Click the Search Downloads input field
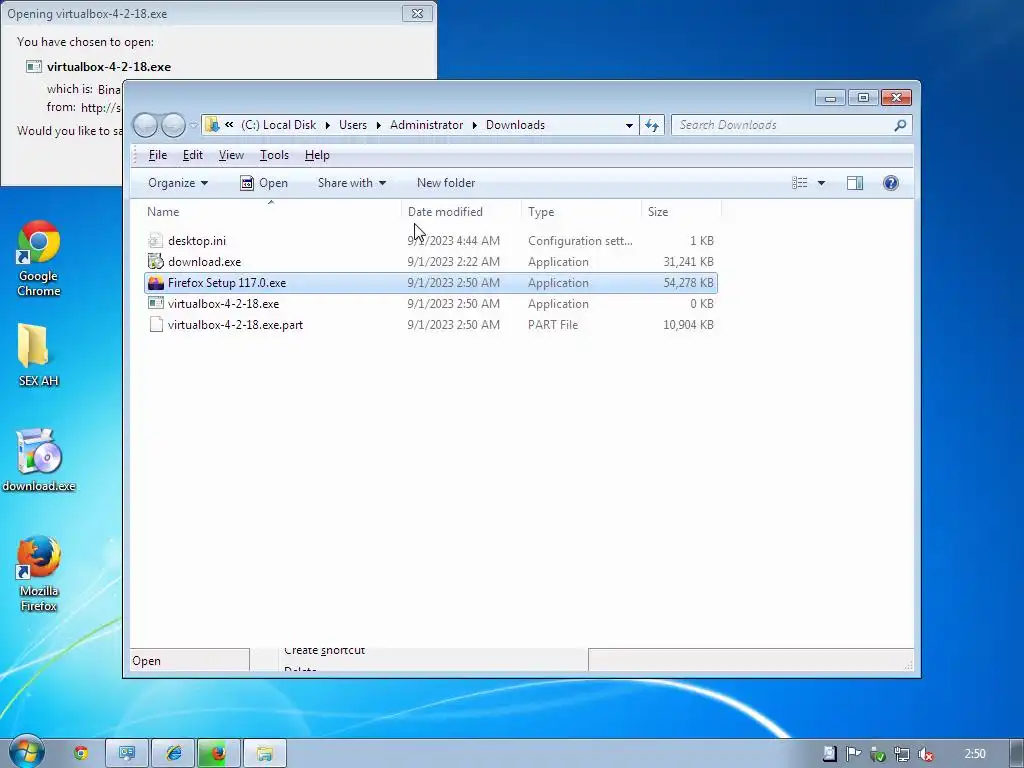The height and width of the screenshot is (768, 1024). tap(782, 125)
